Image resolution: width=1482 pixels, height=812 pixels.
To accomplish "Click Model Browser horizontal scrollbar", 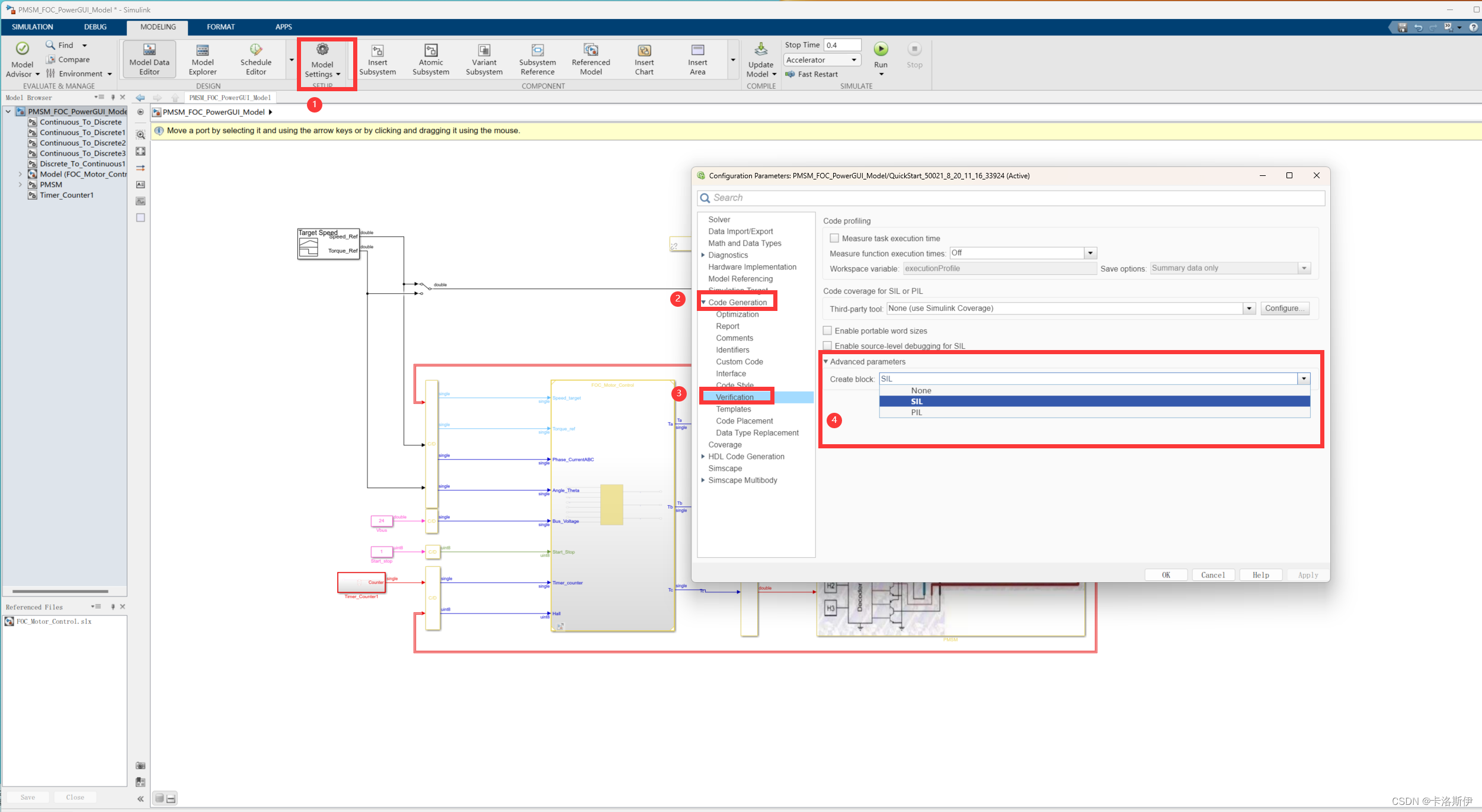I will click(60, 591).
